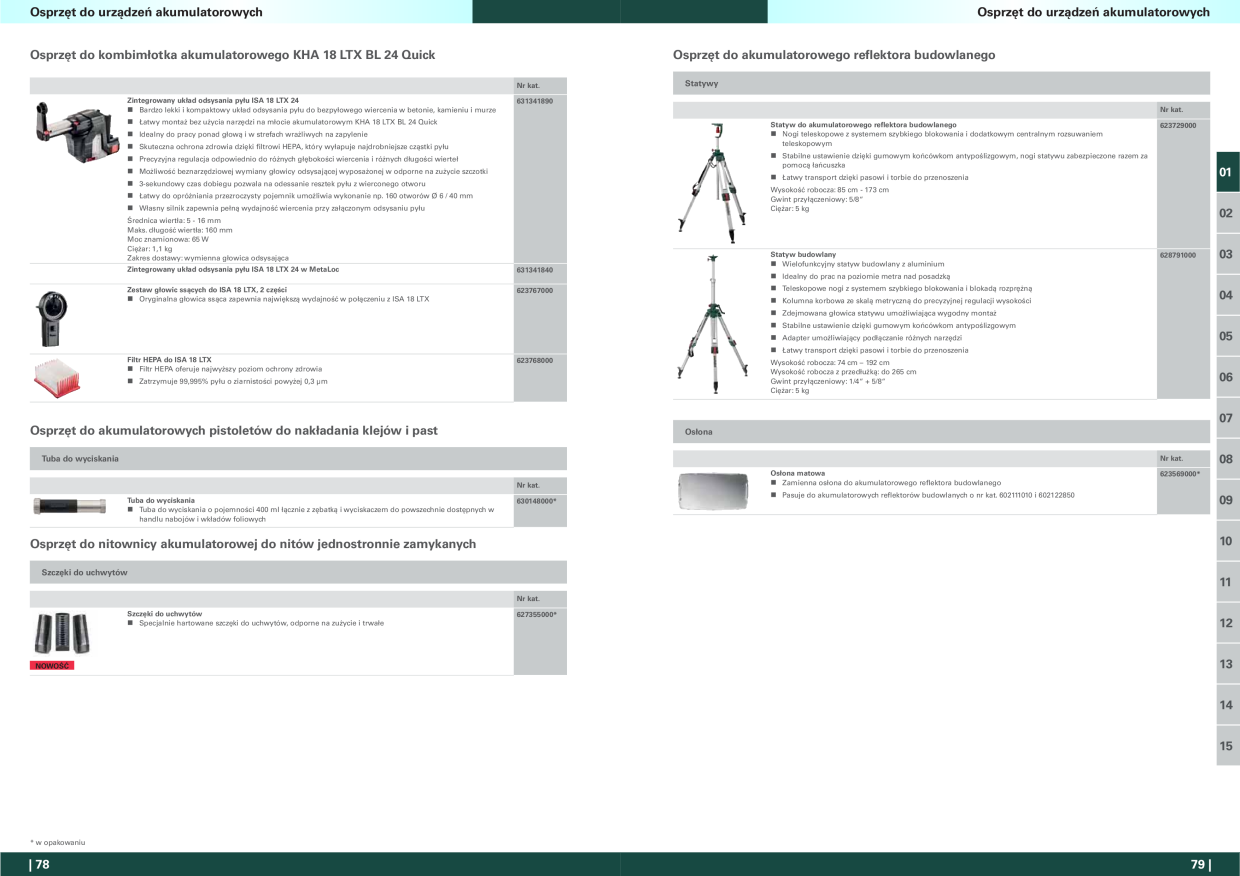Click catalog number 631341840
The image size is (1240, 876).
point(535,270)
